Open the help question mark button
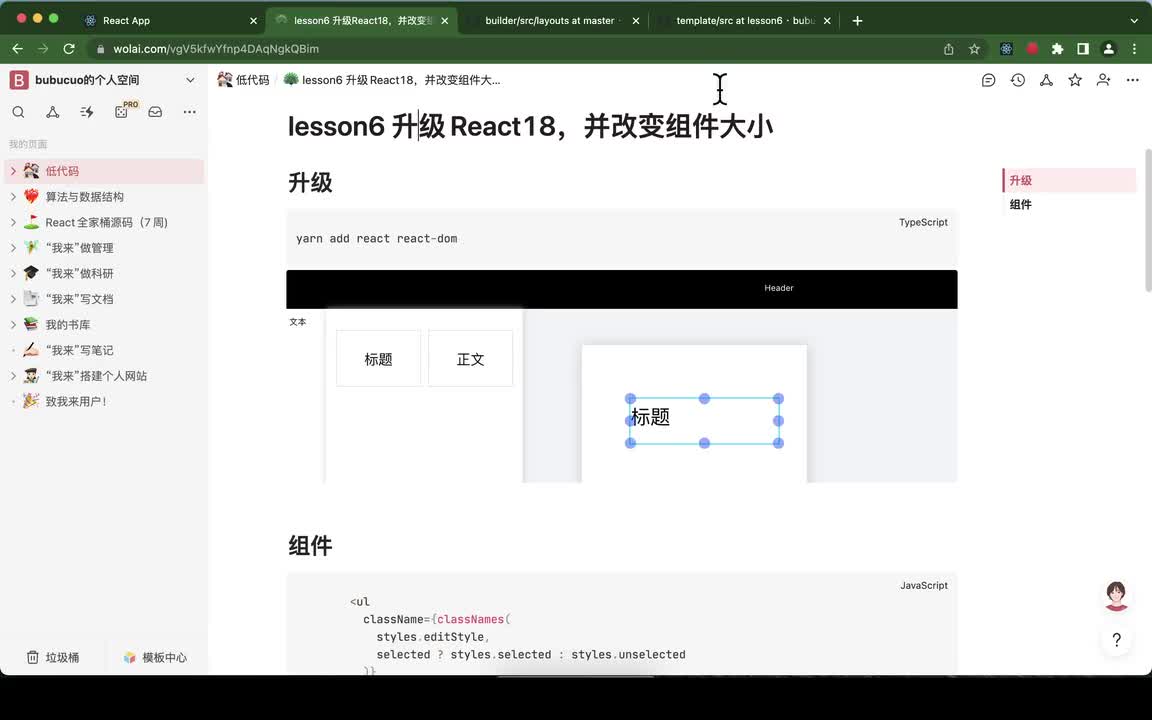Viewport: 1152px width, 720px height. pyautogui.click(x=1117, y=640)
